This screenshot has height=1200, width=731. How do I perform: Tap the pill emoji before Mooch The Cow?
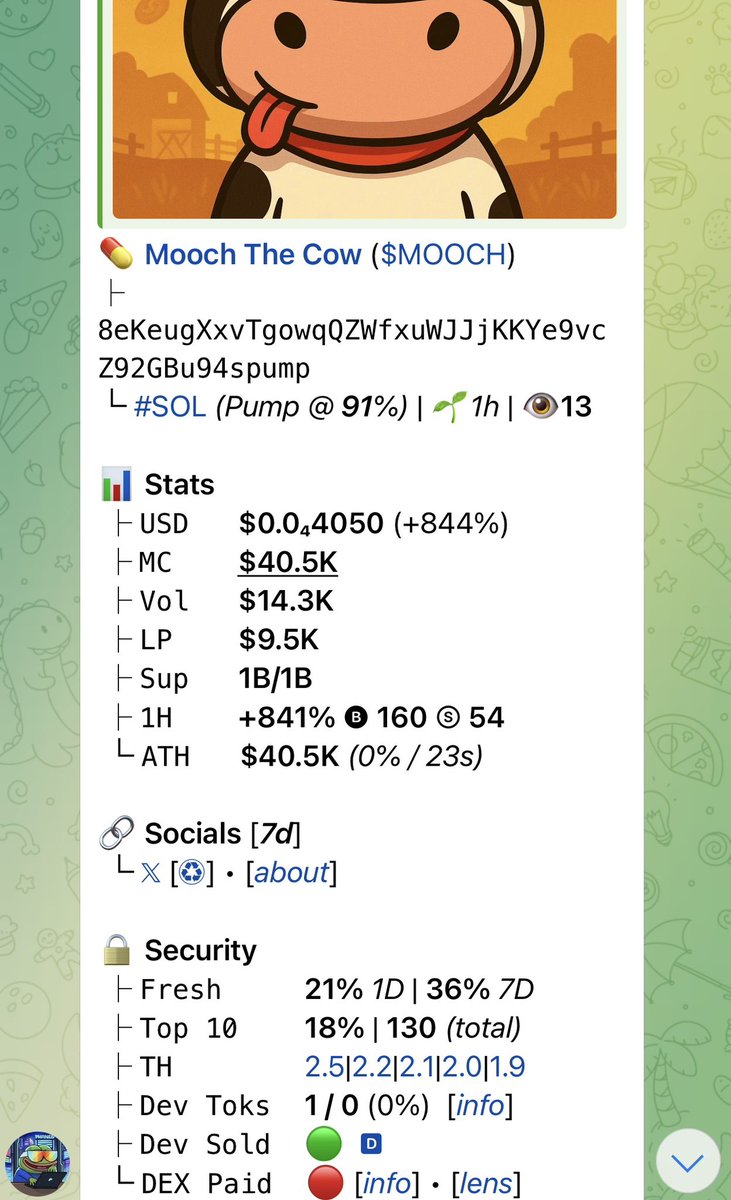click(117, 254)
